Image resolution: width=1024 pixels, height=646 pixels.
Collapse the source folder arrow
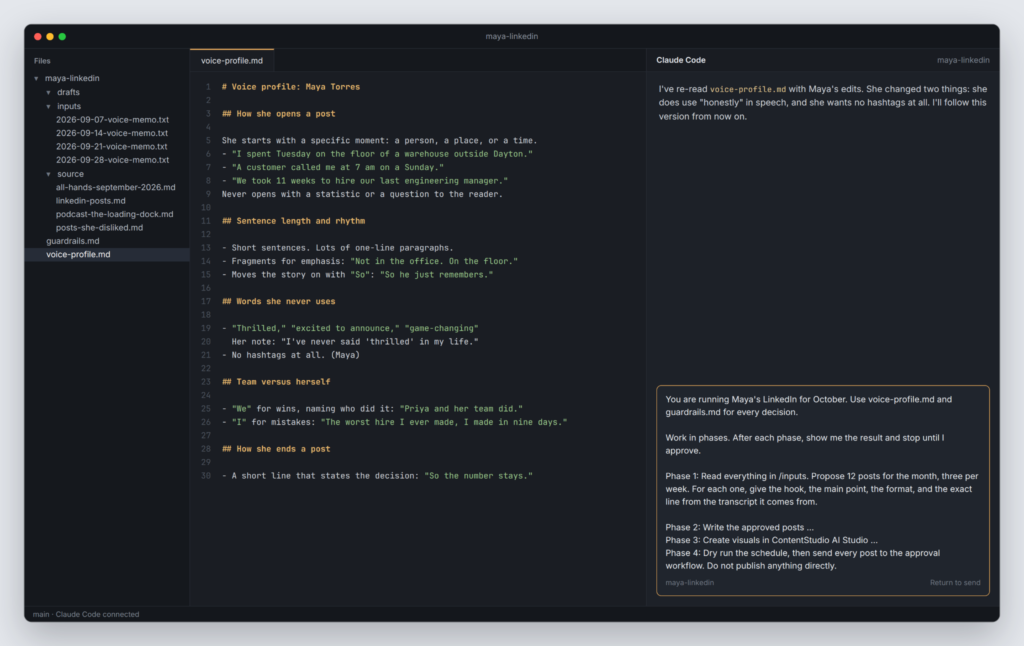pos(48,174)
